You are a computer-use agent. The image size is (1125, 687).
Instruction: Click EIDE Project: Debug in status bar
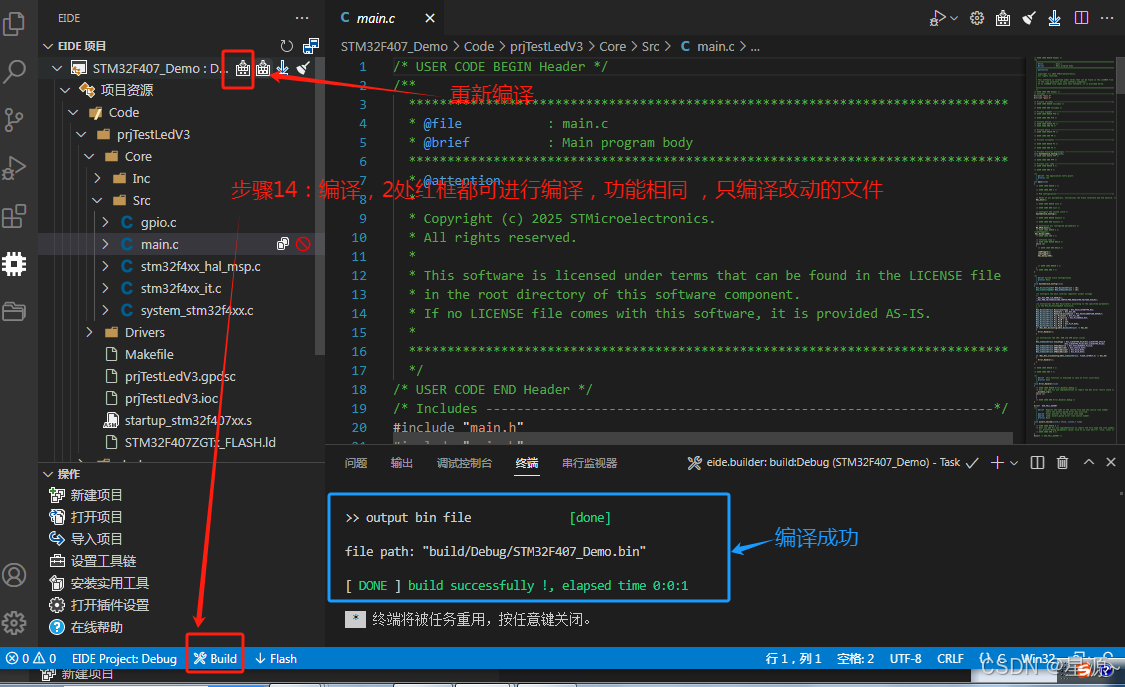click(124, 658)
